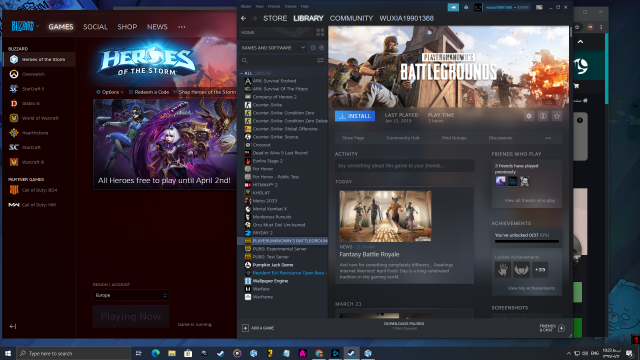Click achievements progress bar in Steam
Viewport: 640px width, 360px height.
point(527,241)
